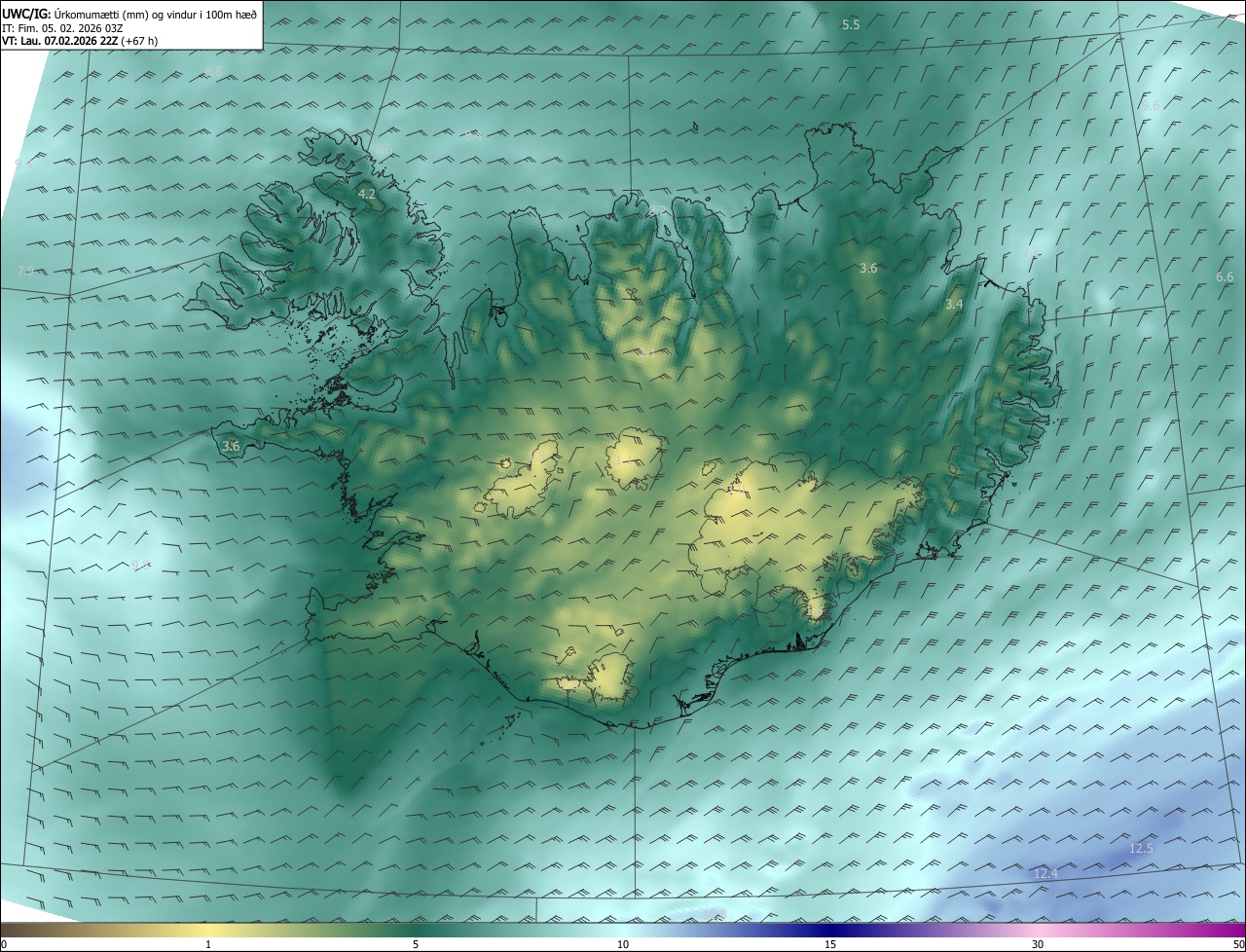Click the faint 9.4 value near the northwest map edge

tap(23, 164)
